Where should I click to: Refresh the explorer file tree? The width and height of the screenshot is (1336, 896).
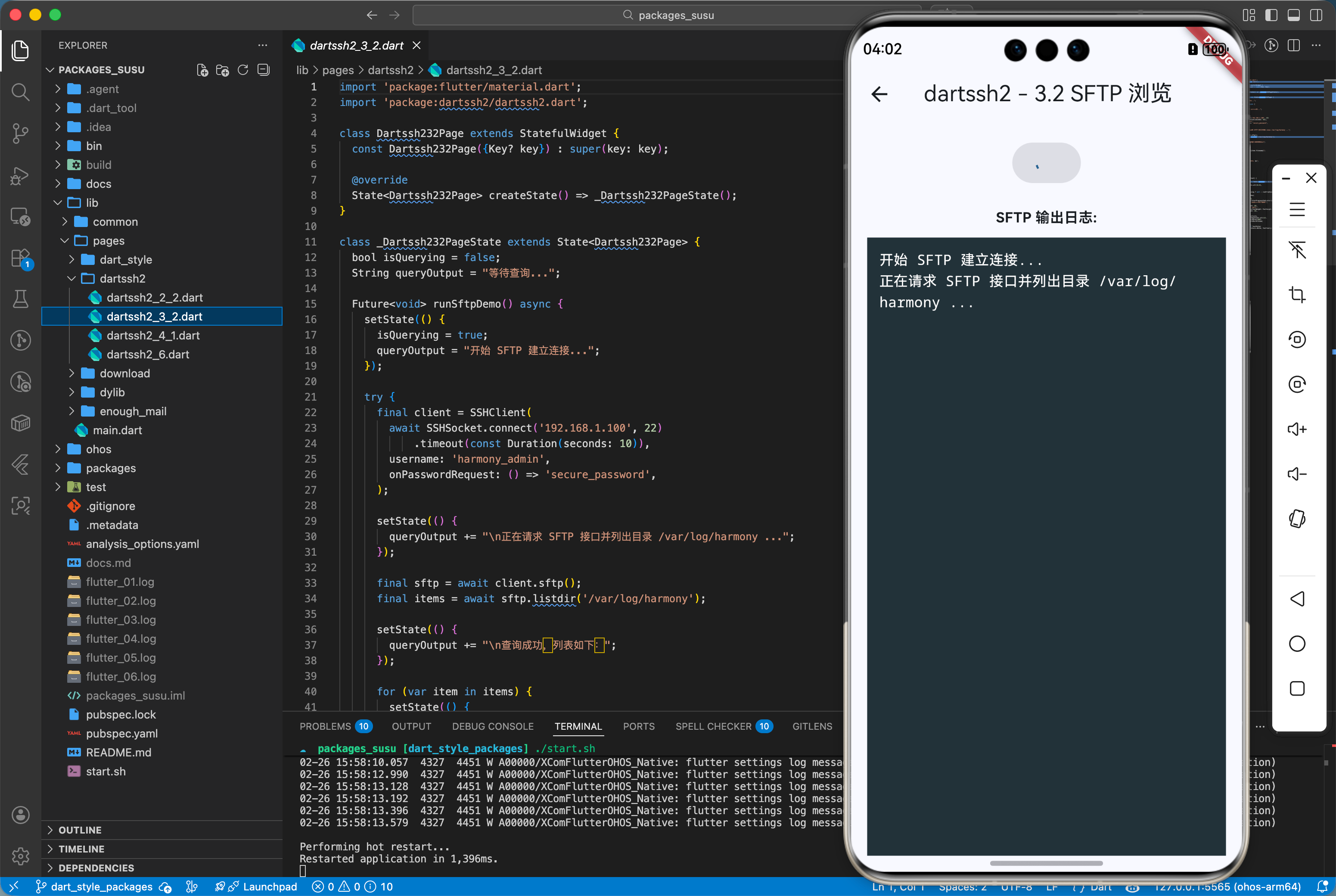pos(243,70)
